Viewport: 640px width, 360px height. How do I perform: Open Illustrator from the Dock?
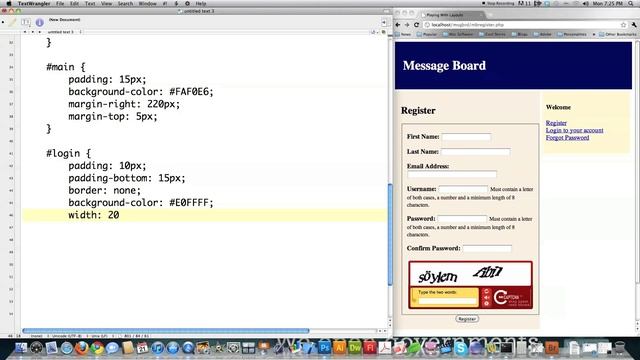[340, 348]
